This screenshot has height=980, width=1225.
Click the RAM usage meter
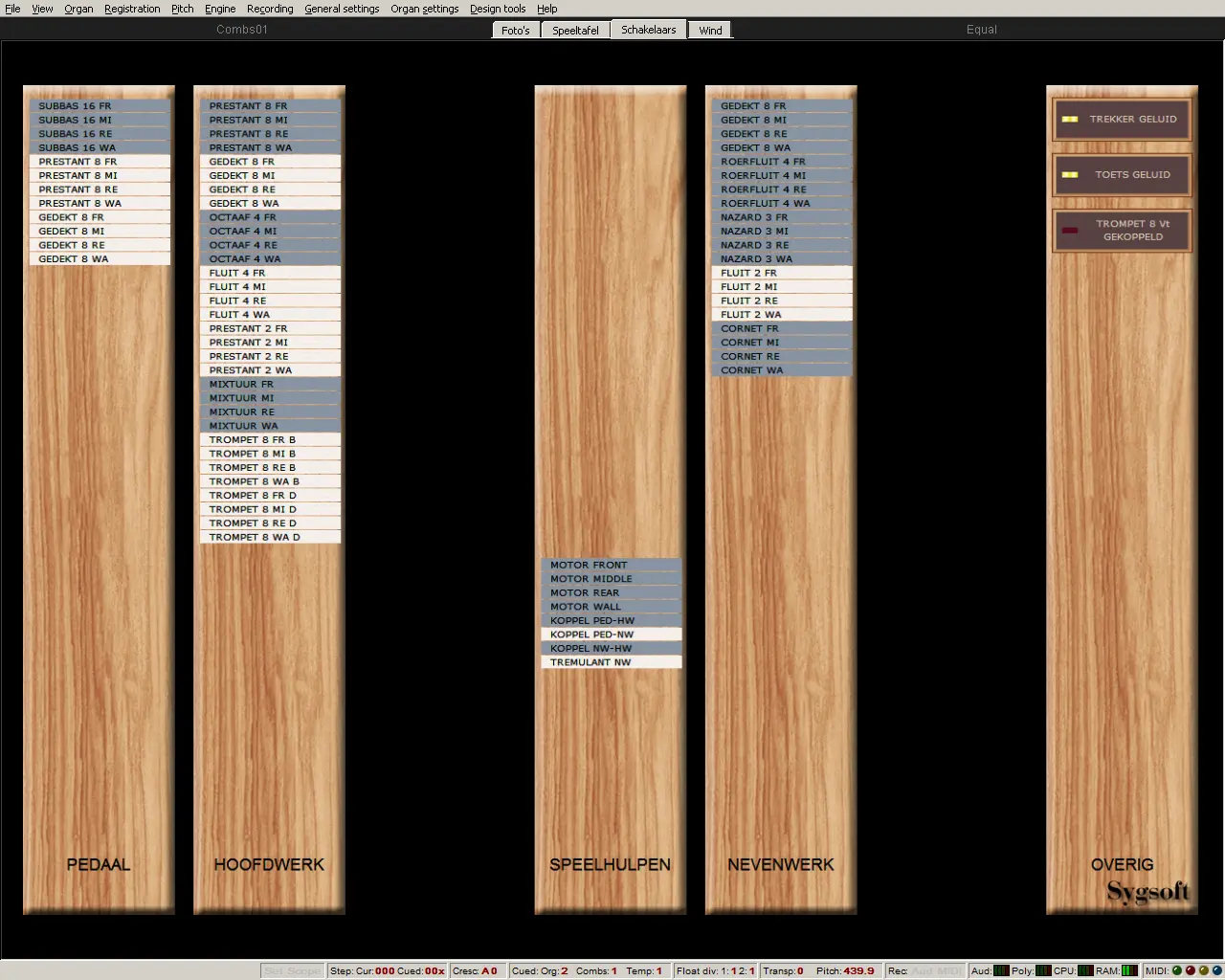pyautogui.click(x=1130, y=970)
